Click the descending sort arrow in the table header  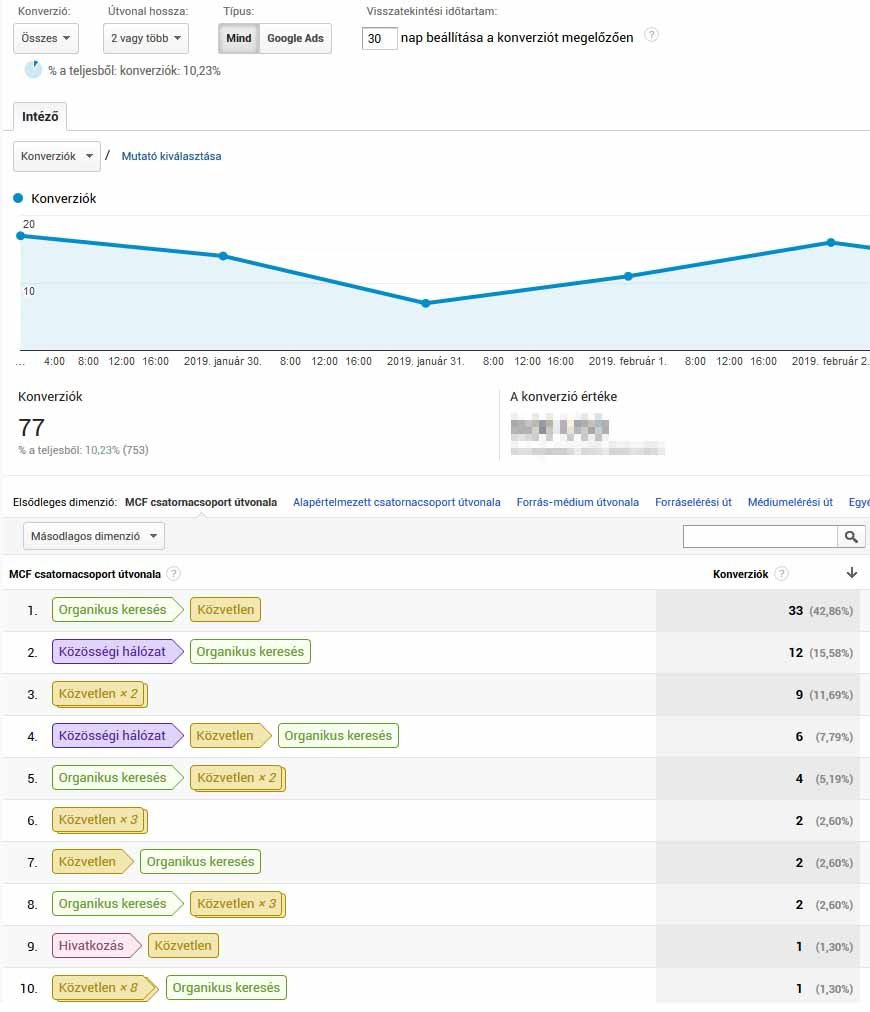(x=851, y=572)
